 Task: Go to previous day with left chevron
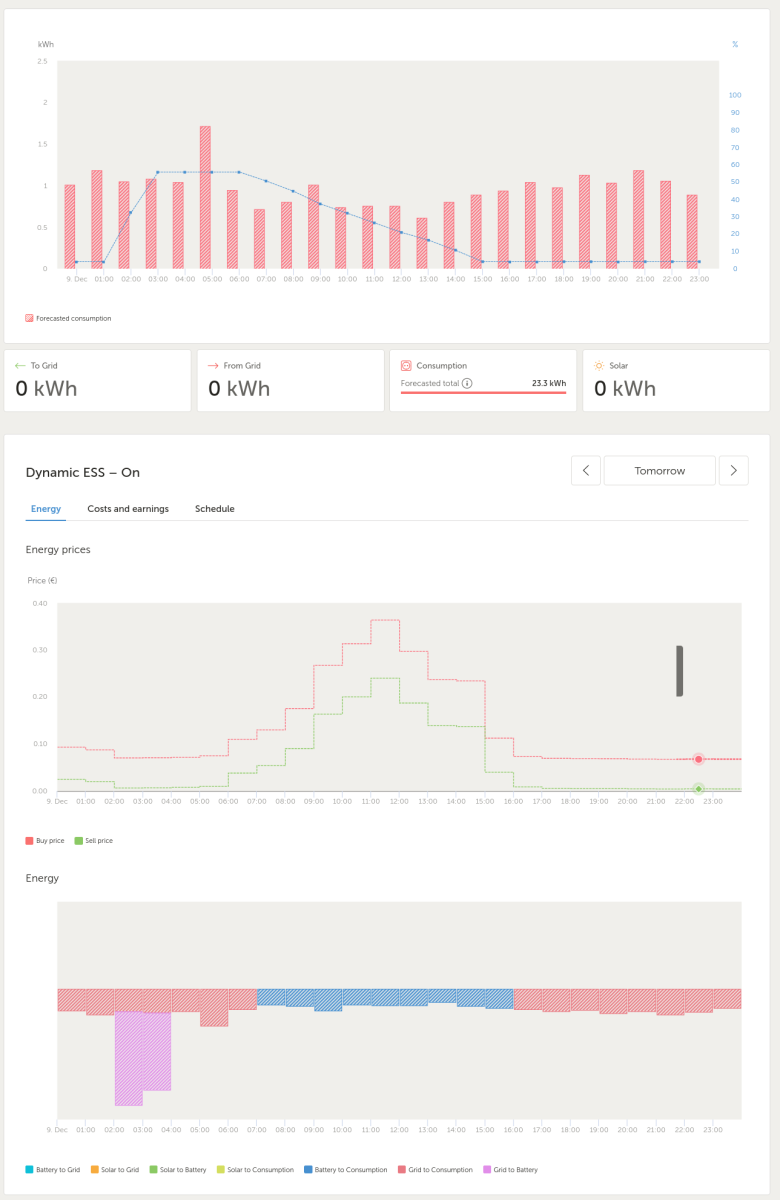(x=586, y=471)
